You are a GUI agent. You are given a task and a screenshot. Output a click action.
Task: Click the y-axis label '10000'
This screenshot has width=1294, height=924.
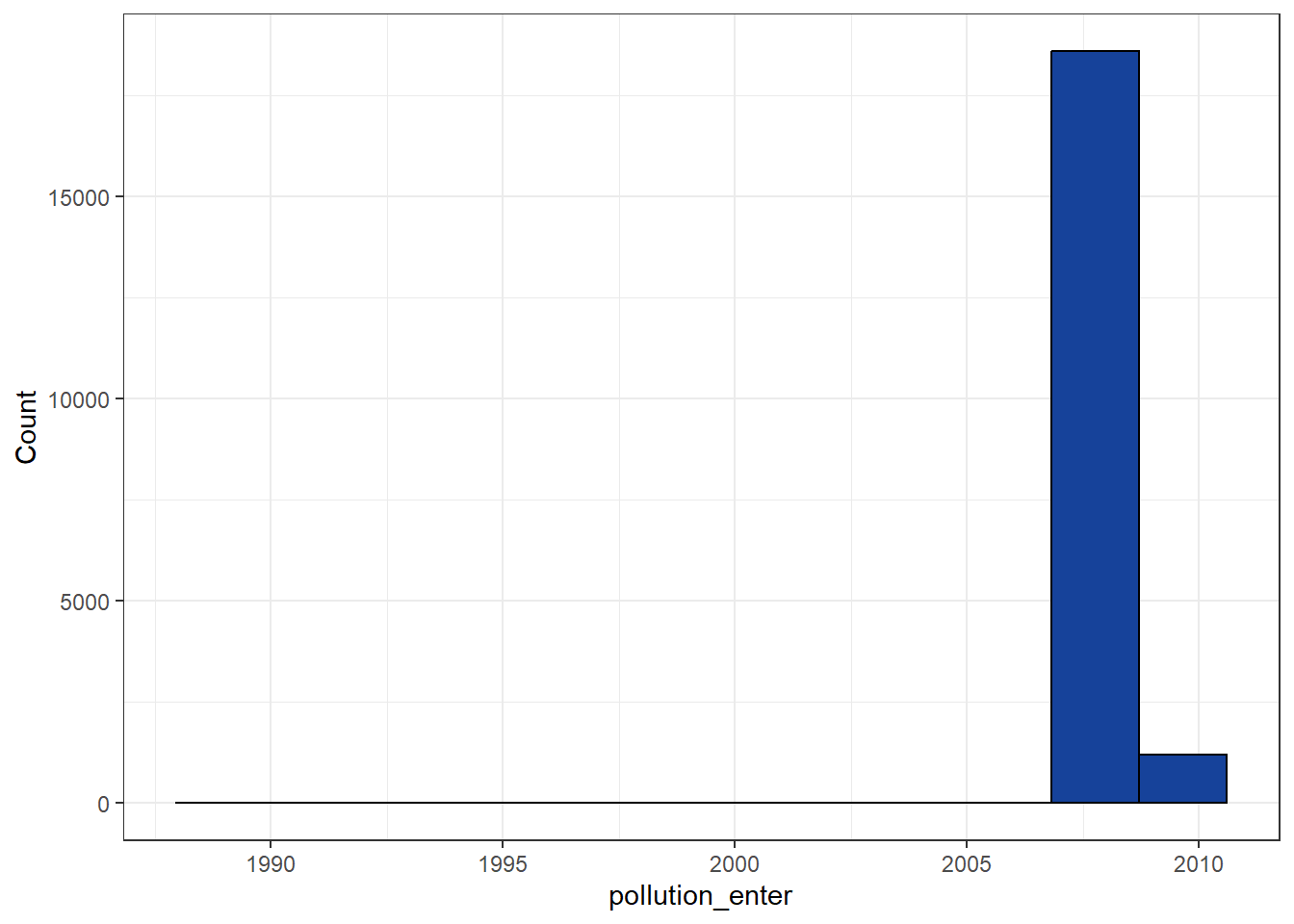coord(79,399)
